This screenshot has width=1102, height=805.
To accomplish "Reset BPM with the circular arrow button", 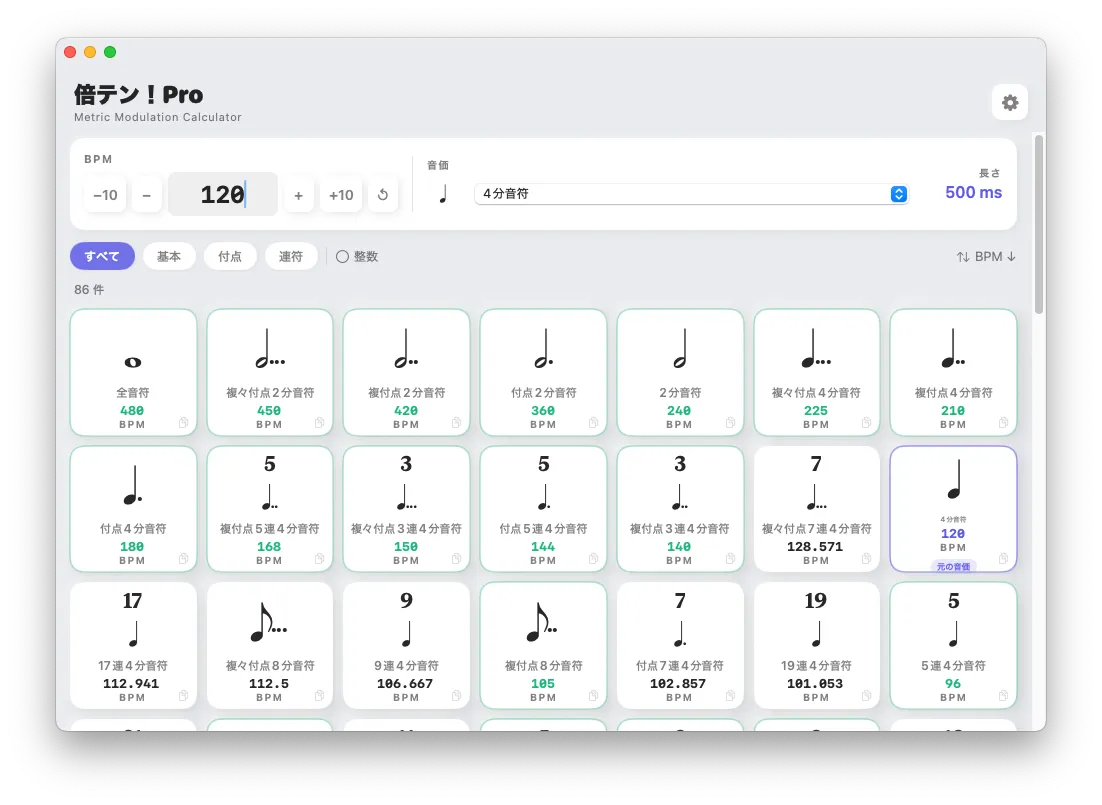I will point(383,195).
